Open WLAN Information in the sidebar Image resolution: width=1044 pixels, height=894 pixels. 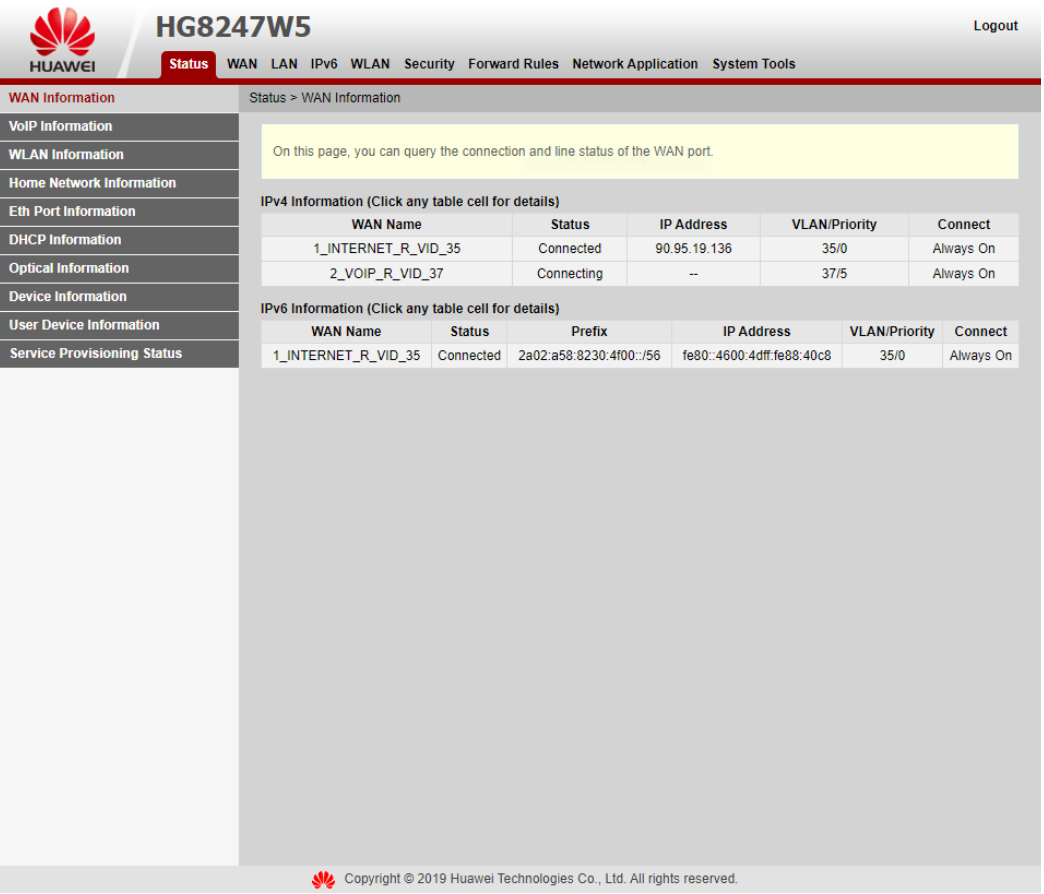pyautogui.click(x=119, y=154)
